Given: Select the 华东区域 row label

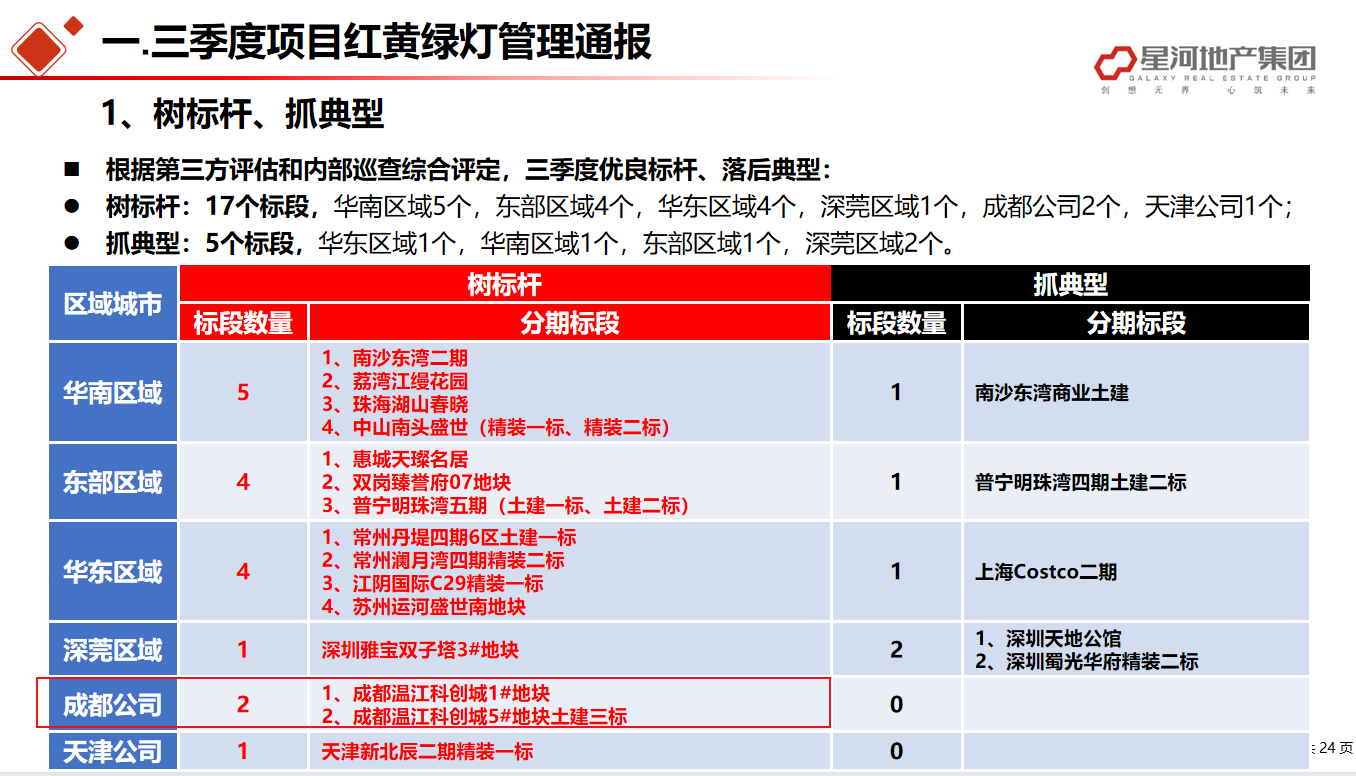Looking at the screenshot, I should point(113,571).
